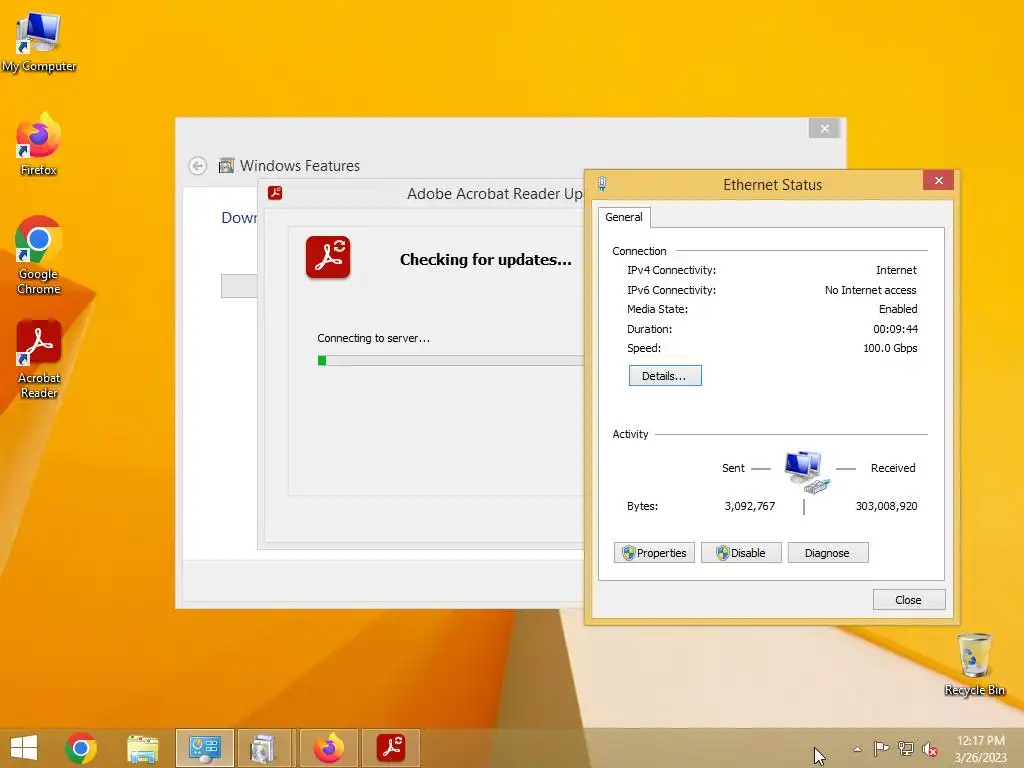Click the Ethernet Status title bar icon
This screenshot has width=1024, height=768.
point(602,184)
